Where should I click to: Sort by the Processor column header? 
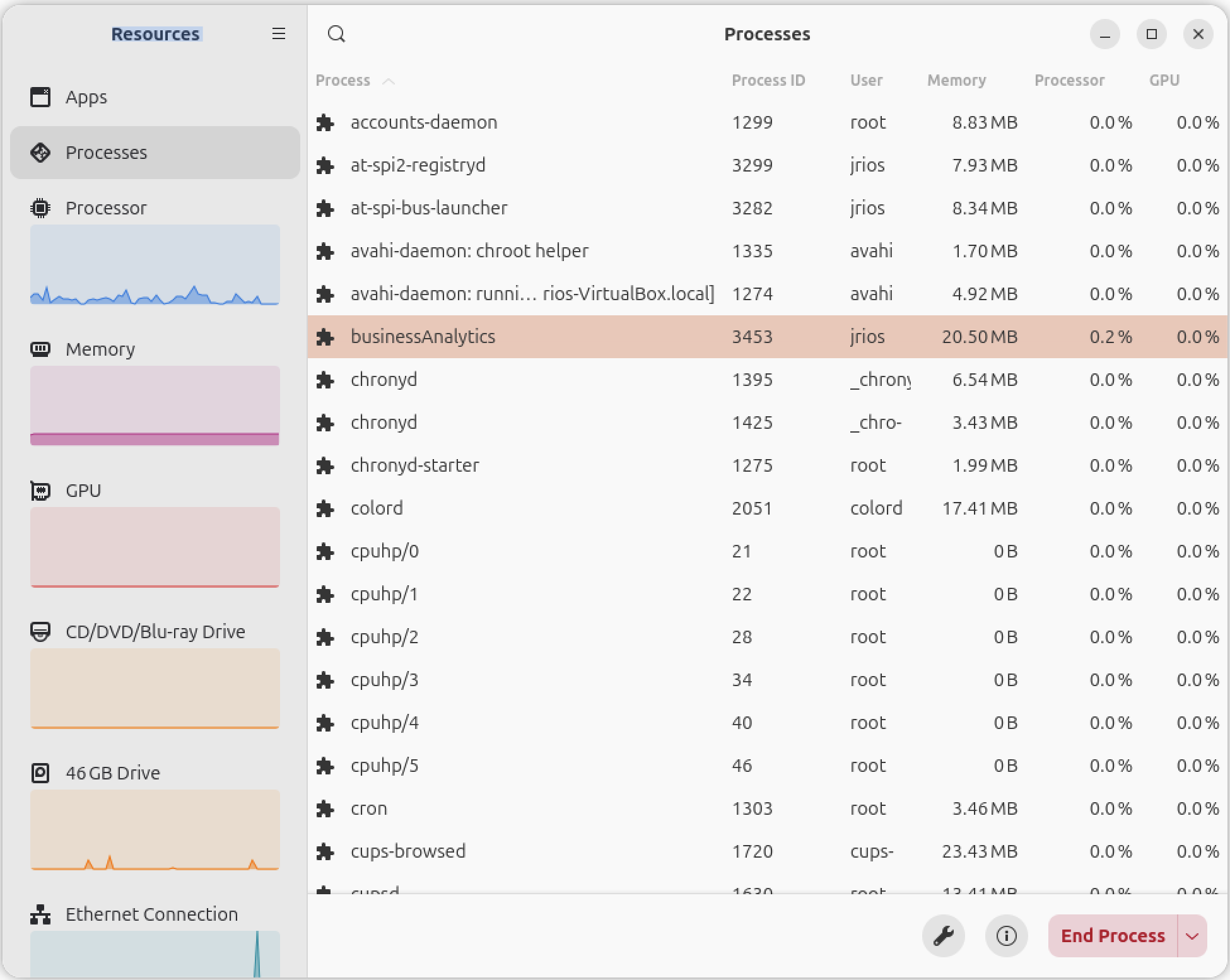pyautogui.click(x=1070, y=81)
